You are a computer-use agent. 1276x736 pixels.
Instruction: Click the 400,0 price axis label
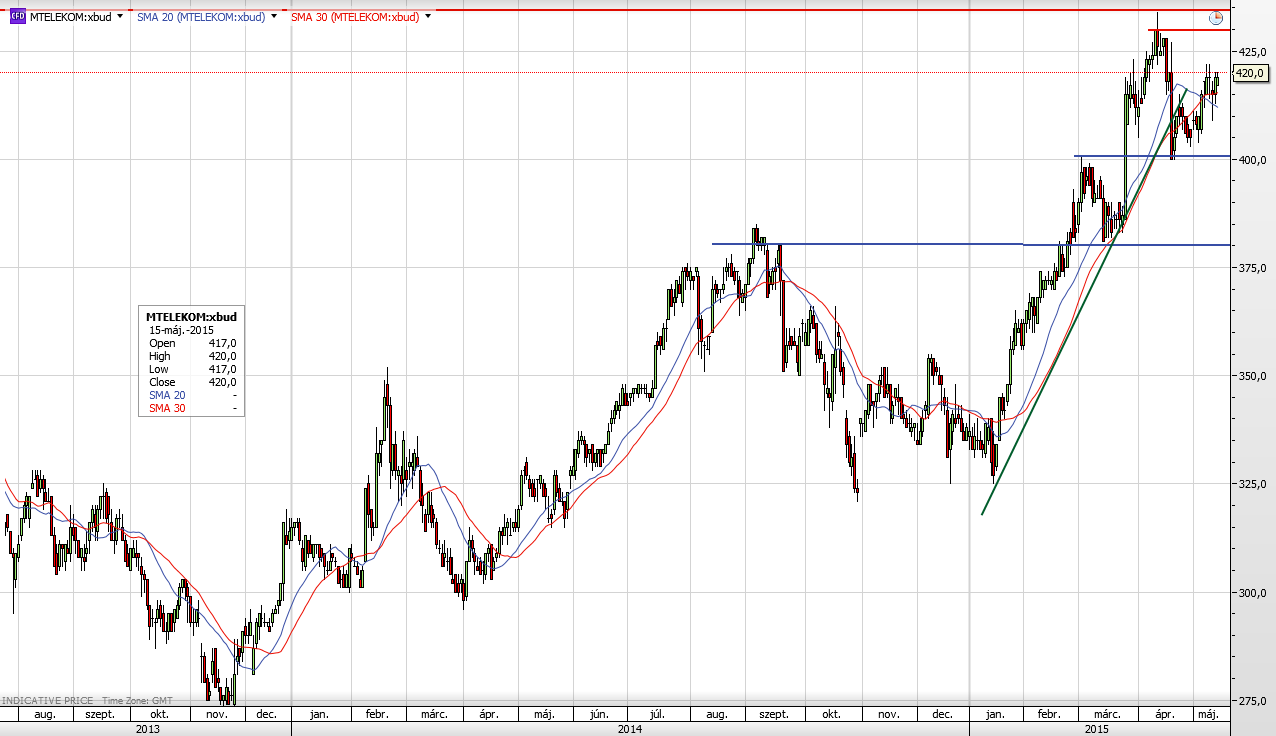click(1253, 159)
